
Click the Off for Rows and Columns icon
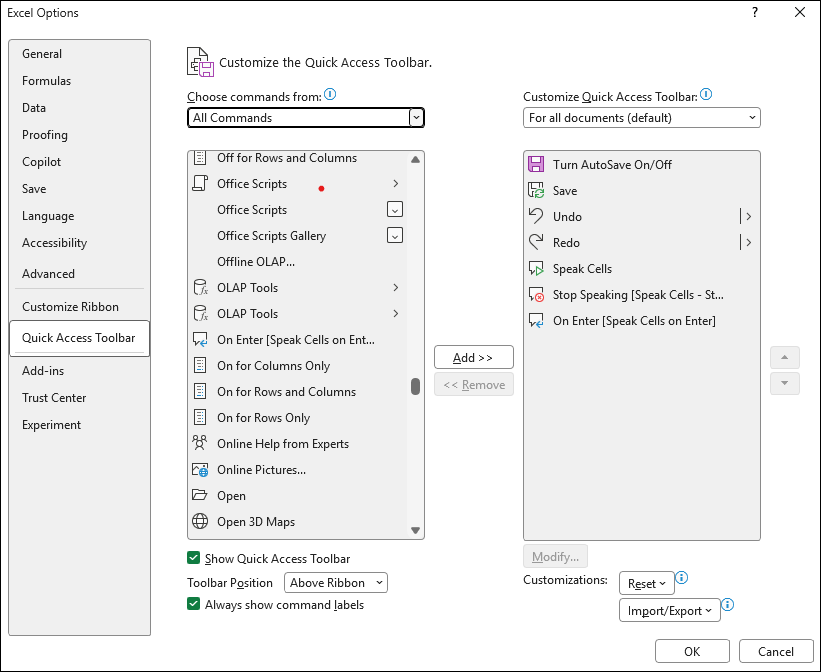199,157
